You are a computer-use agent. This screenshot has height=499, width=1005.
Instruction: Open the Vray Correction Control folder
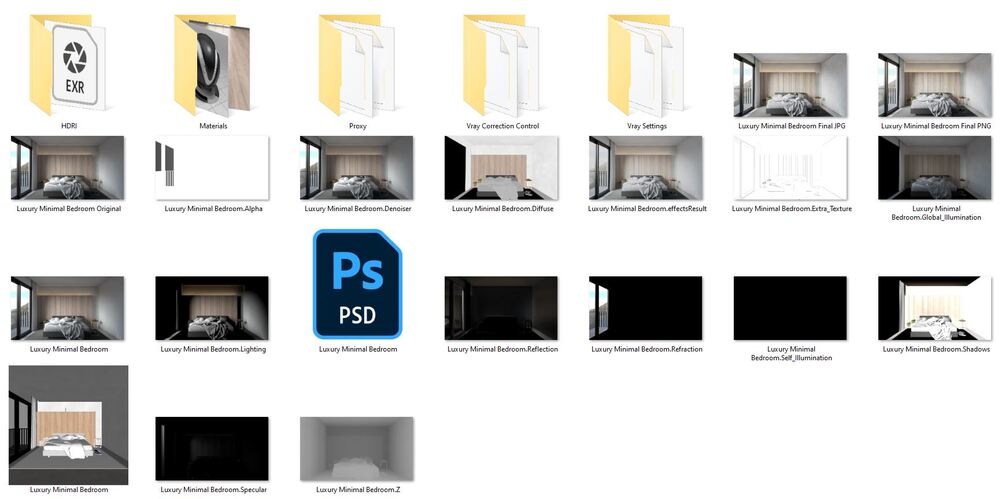(x=502, y=65)
